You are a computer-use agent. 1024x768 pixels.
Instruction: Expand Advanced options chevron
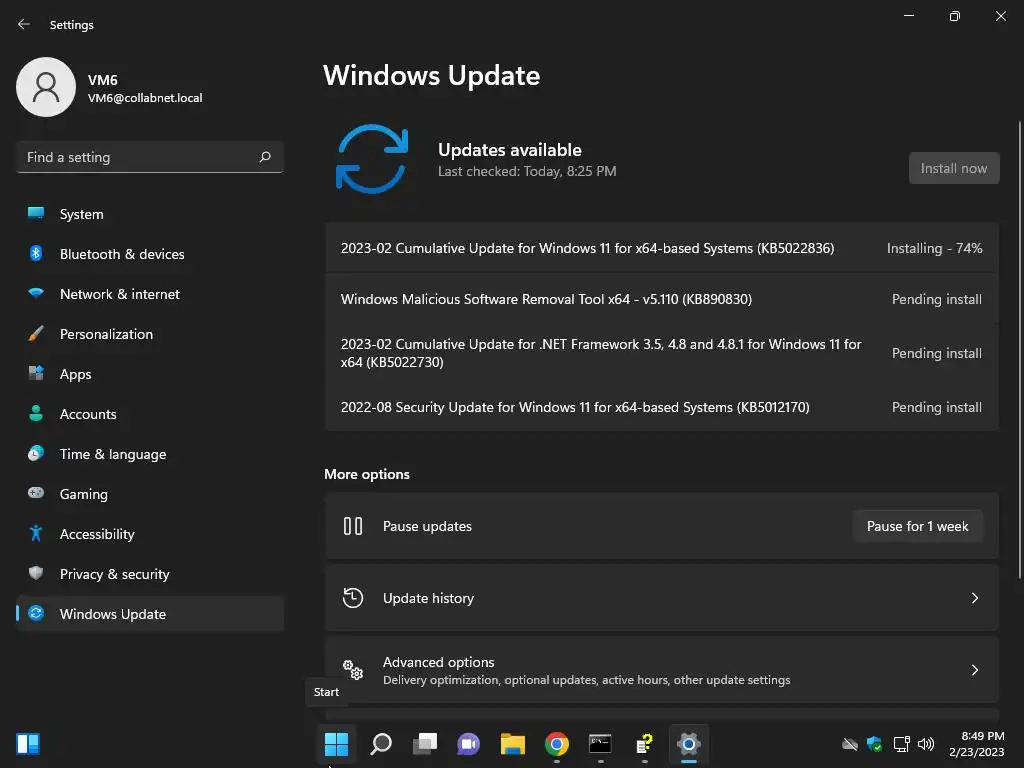pos(974,669)
